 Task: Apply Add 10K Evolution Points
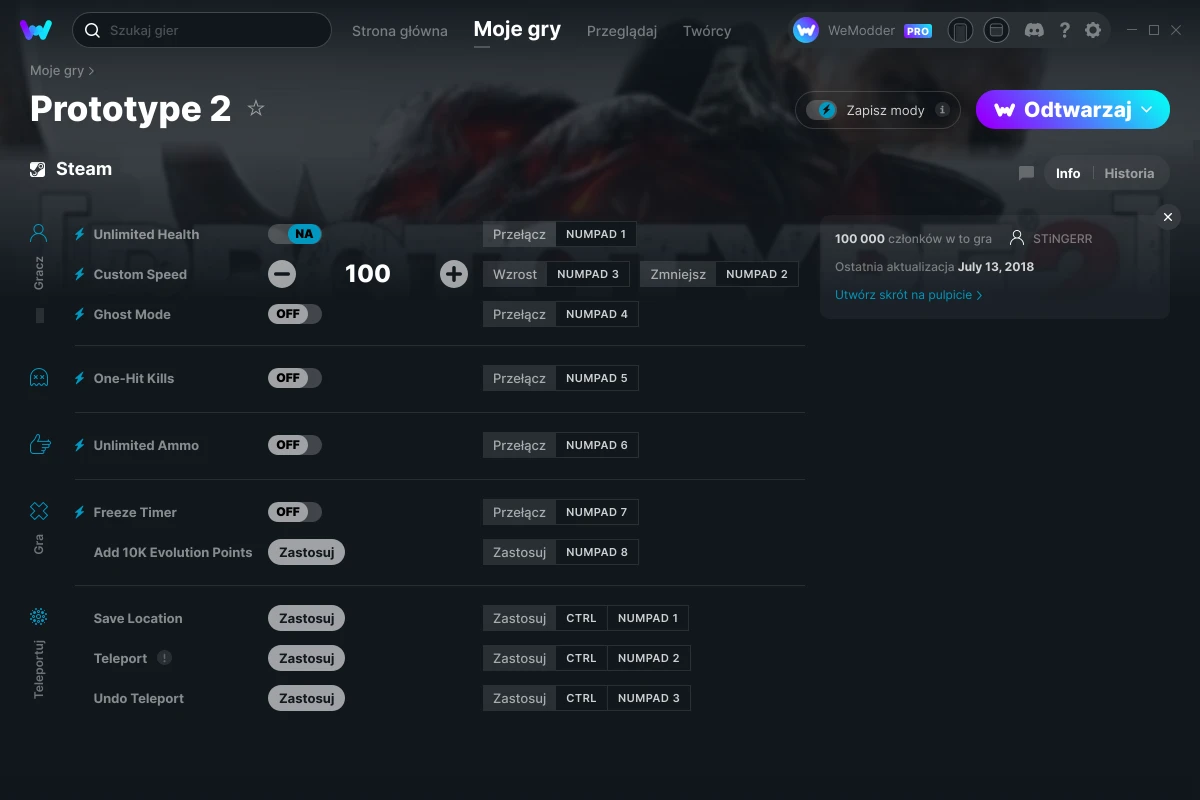(306, 552)
